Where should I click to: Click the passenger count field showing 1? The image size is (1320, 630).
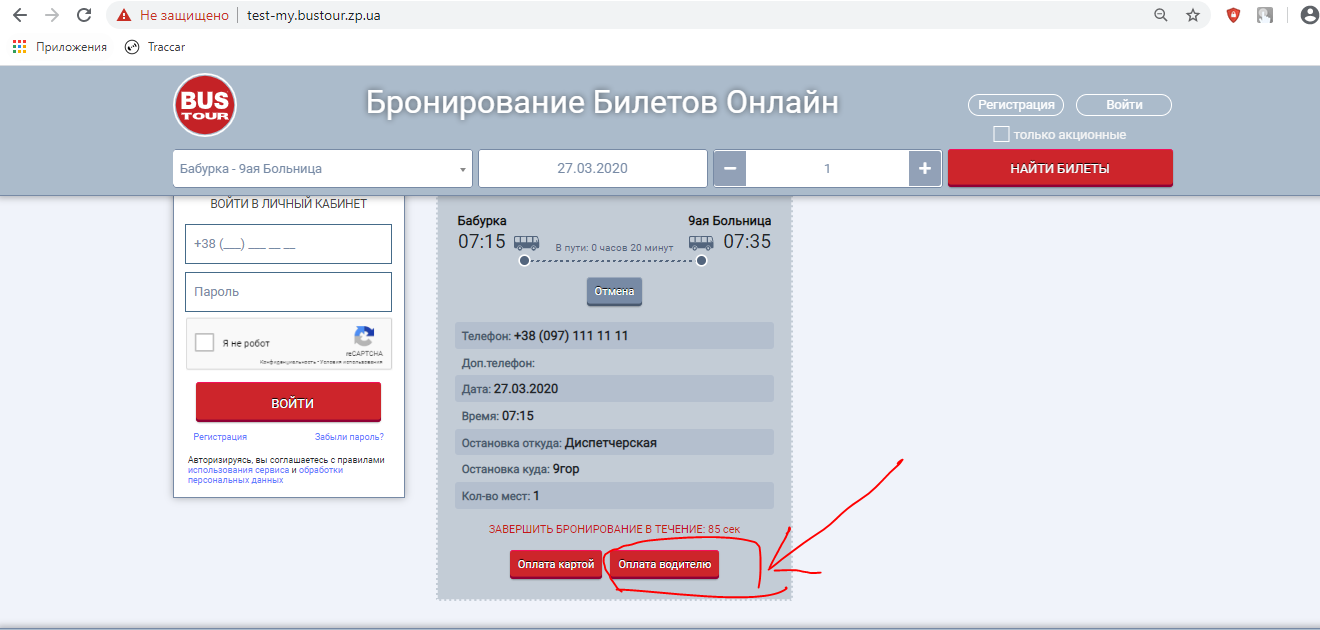click(827, 169)
